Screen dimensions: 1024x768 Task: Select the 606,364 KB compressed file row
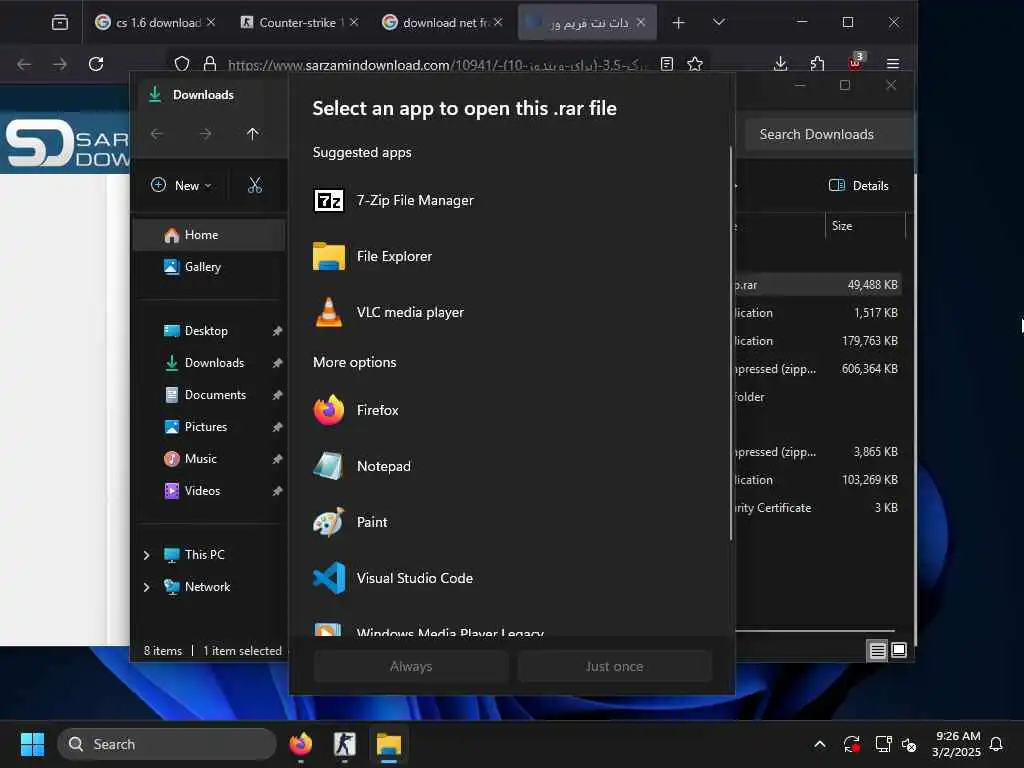(818, 368)
